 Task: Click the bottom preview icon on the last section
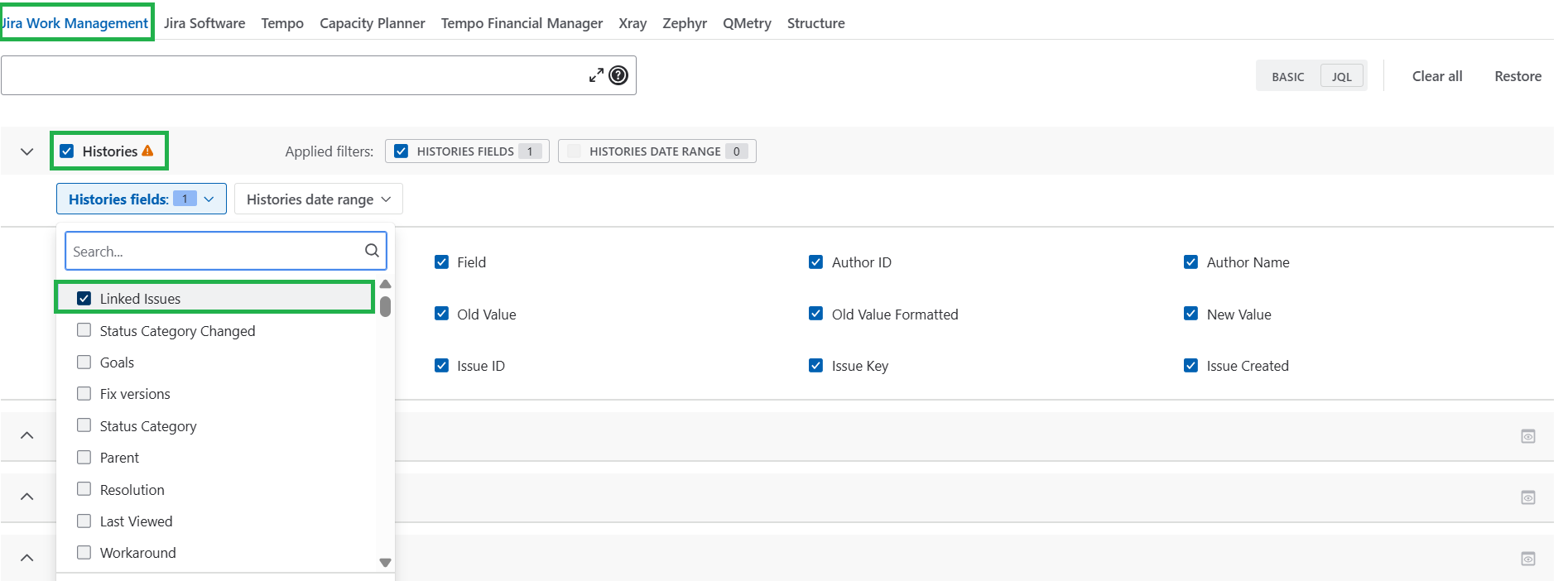[1528, 559]
